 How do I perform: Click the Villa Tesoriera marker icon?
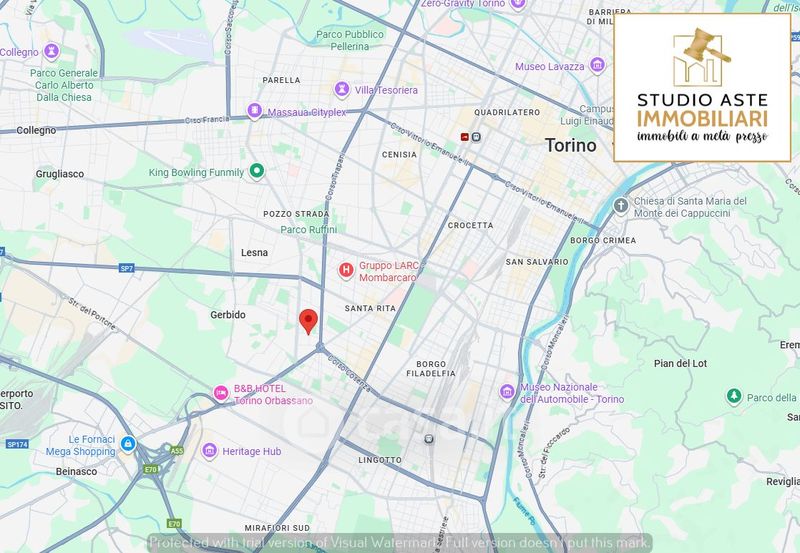click(x=342, y=90)
